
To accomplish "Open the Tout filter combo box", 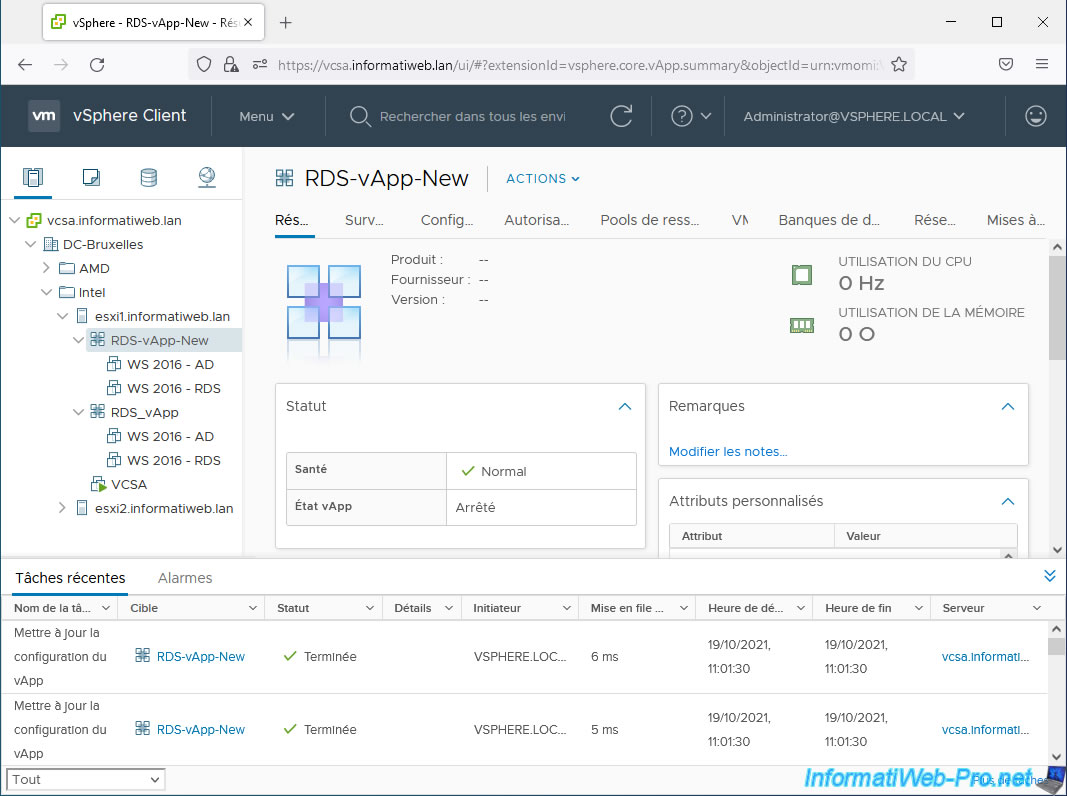I will tap(85, 779).
